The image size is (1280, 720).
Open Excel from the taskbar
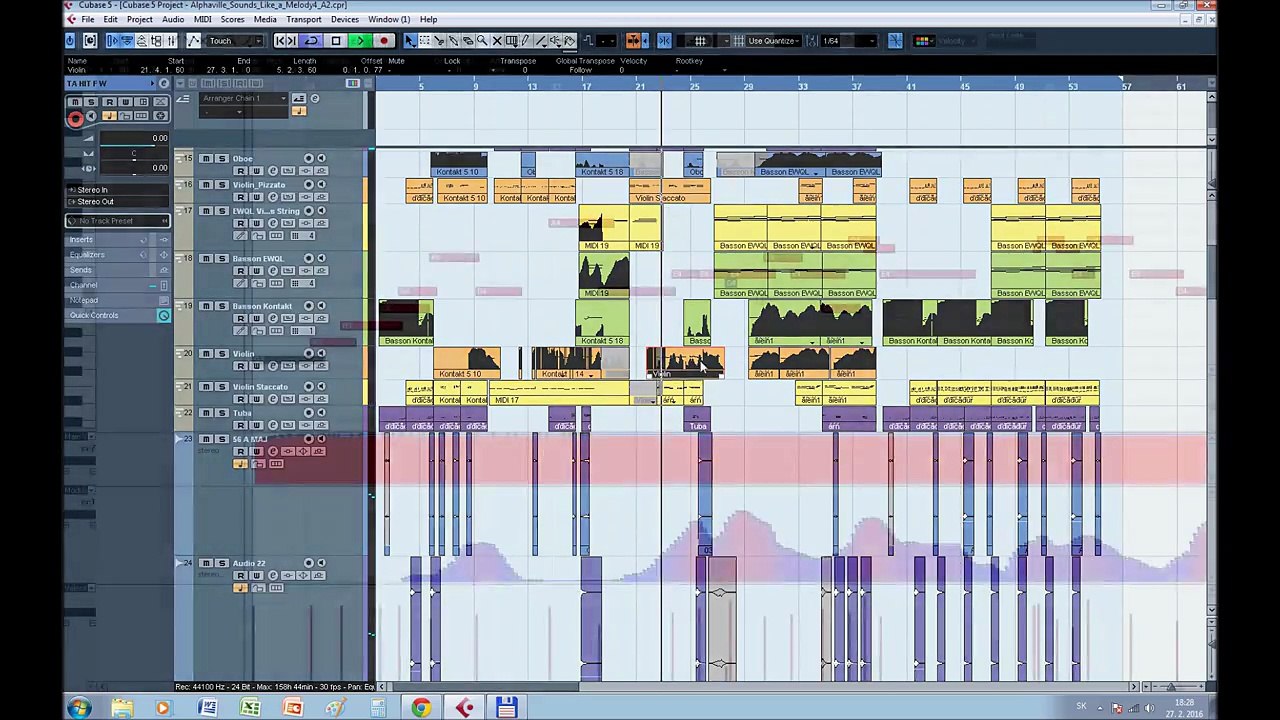pos(250,708)
